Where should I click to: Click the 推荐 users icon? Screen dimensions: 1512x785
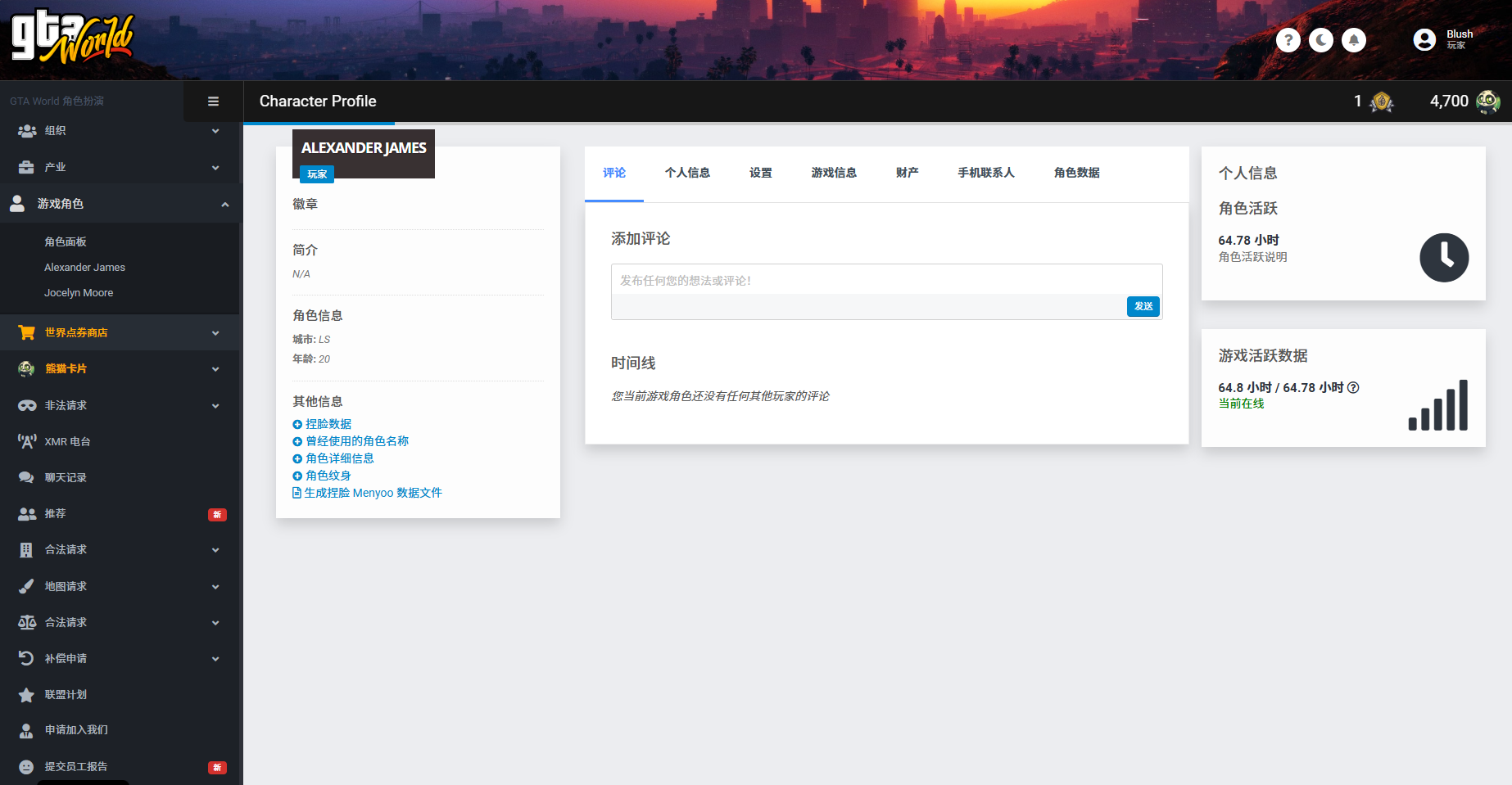[x=27, y=514]
